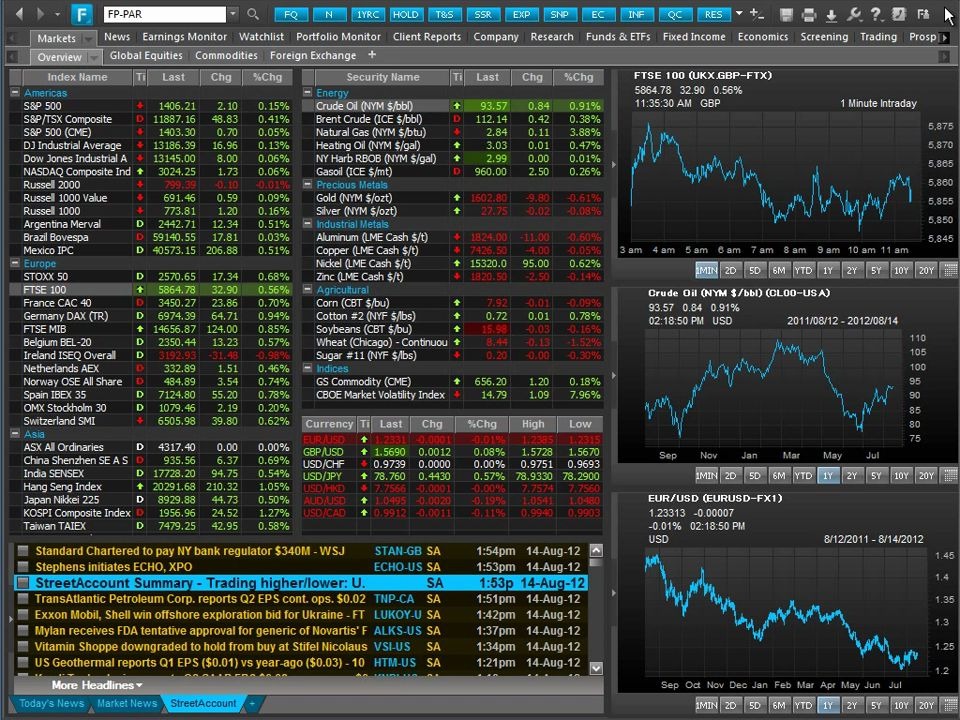960x720 pixels.
Task: Click the SSR shortcut button
Action: pos(483,14)
